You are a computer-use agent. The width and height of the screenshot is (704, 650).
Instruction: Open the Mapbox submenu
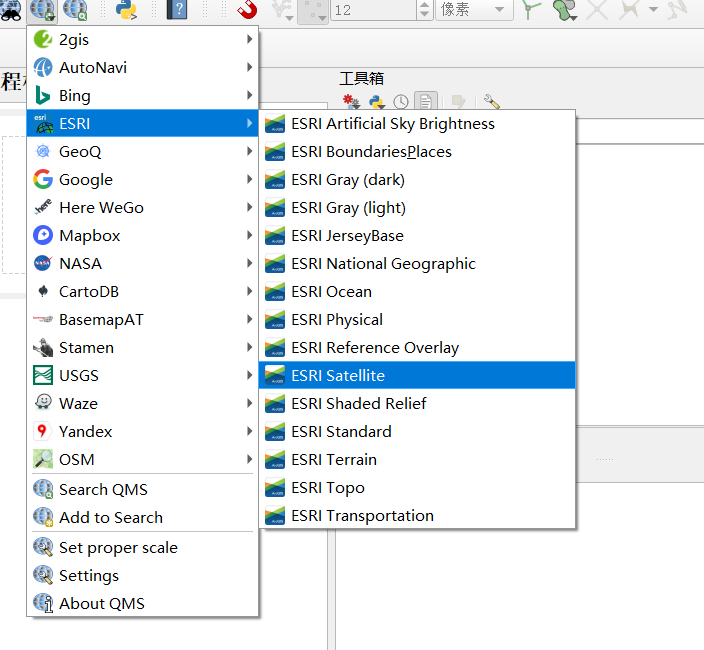pos(142,235)
